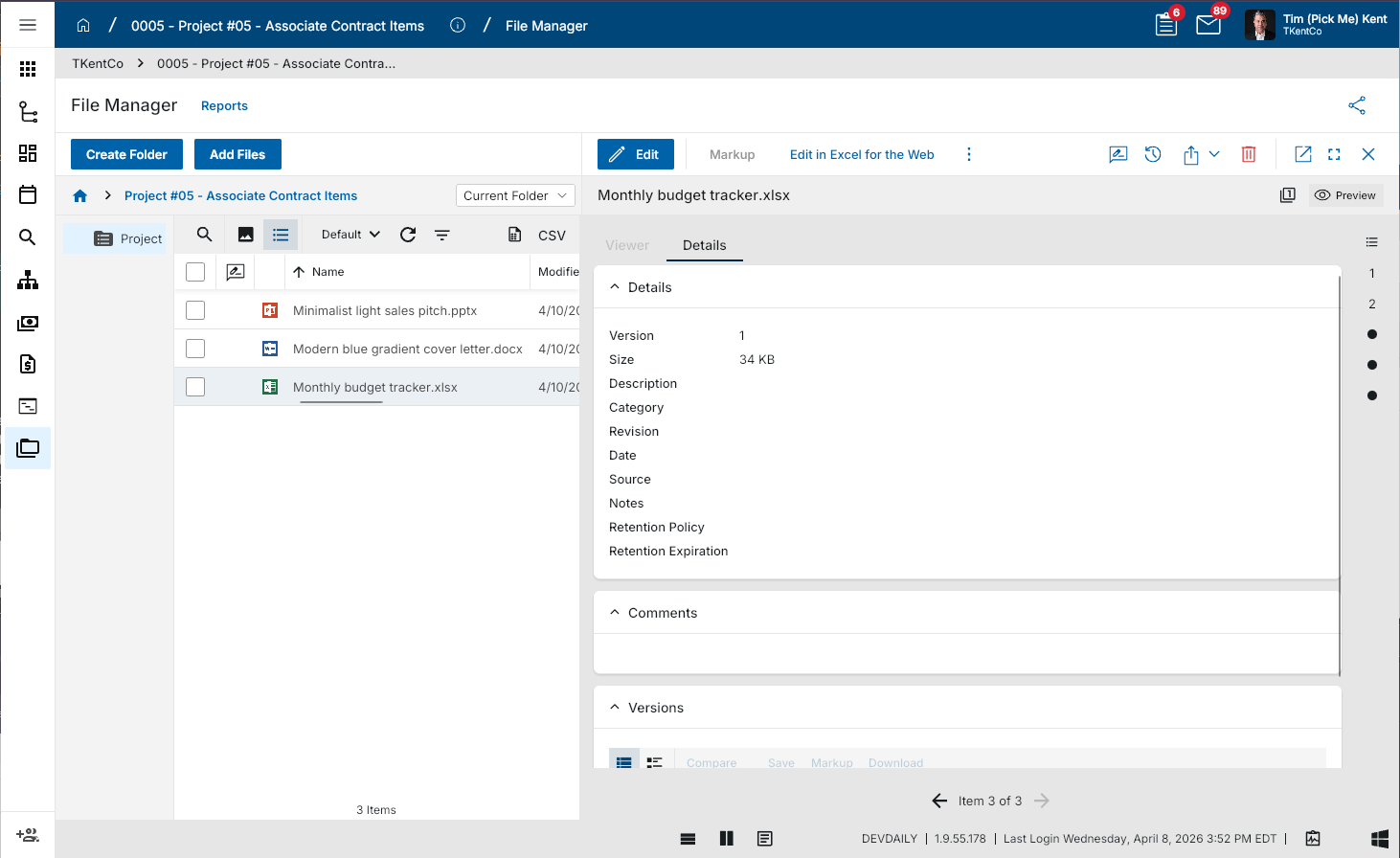Switch to the Viewer tab
Screen dimensions: 1400x858
click(x=627, y=245)
